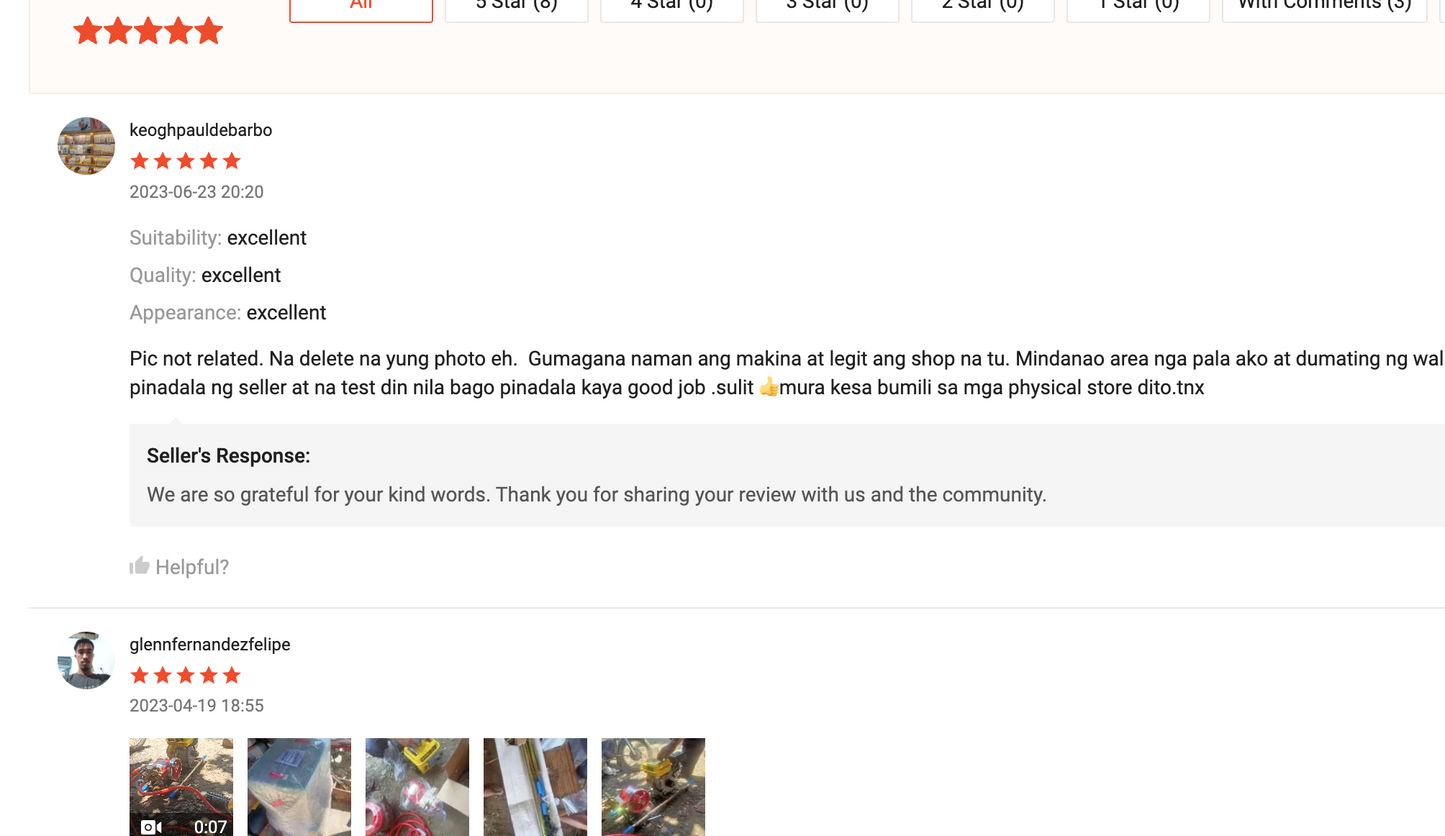Click the video camera icon on thumbnail
This screenshot has height=836, width=1445.
(x=151, y=827)
